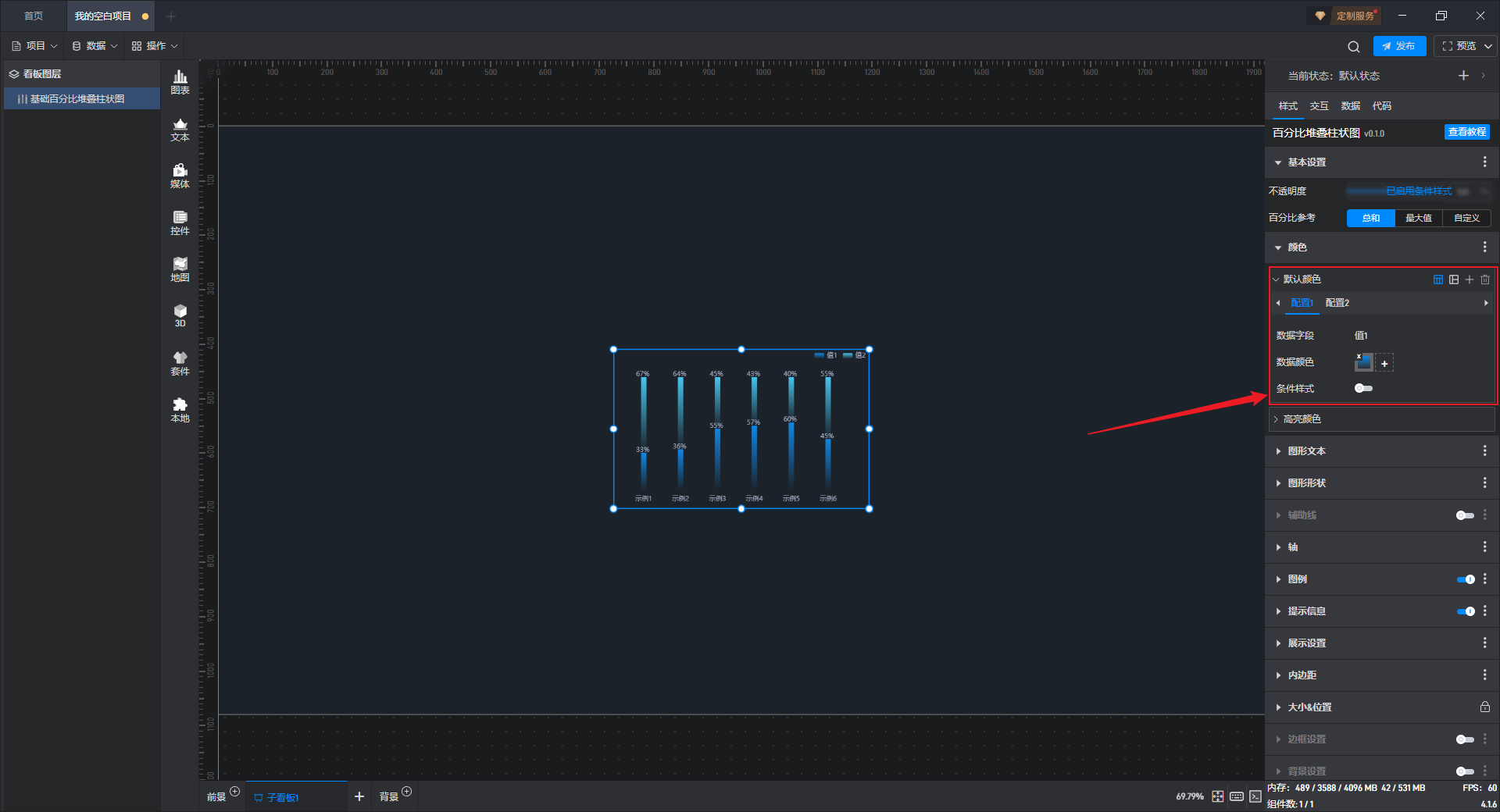1500x812 pixels.
Task: Click the search magnifier icon
Action: point(1354,46)
